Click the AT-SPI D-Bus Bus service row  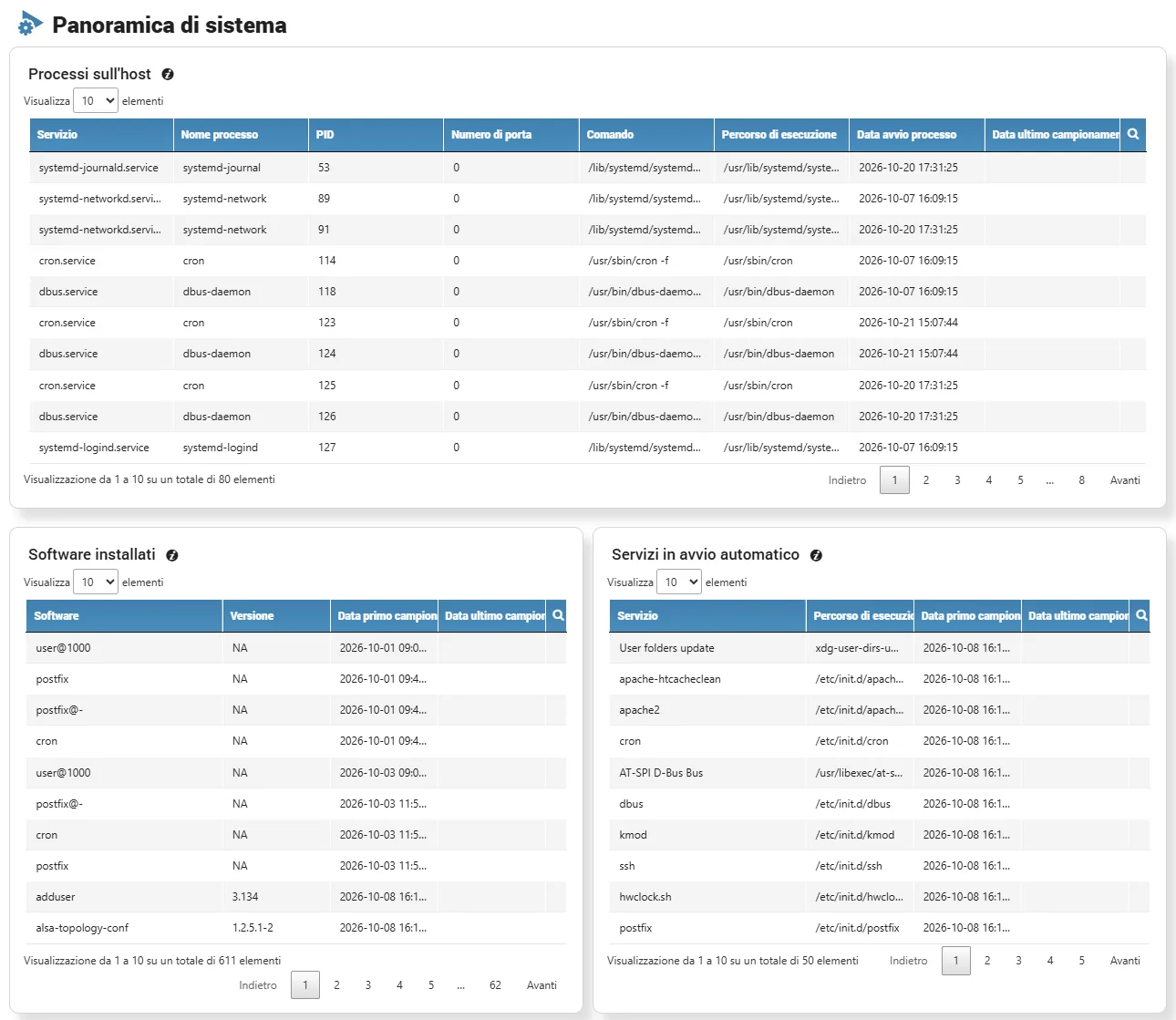tap(880, 773)
